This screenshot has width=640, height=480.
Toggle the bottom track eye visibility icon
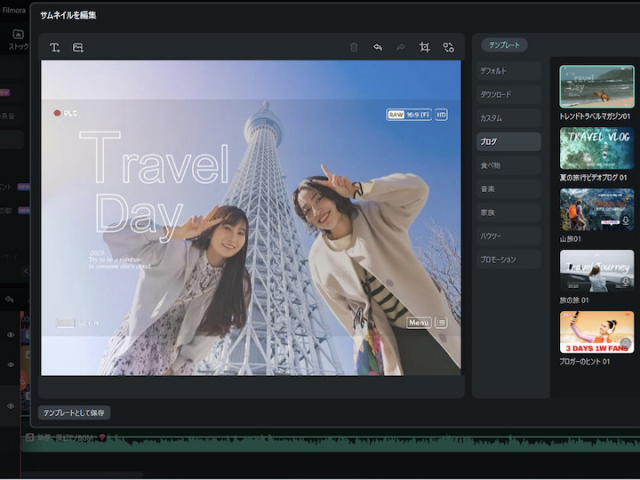(11, 405)
